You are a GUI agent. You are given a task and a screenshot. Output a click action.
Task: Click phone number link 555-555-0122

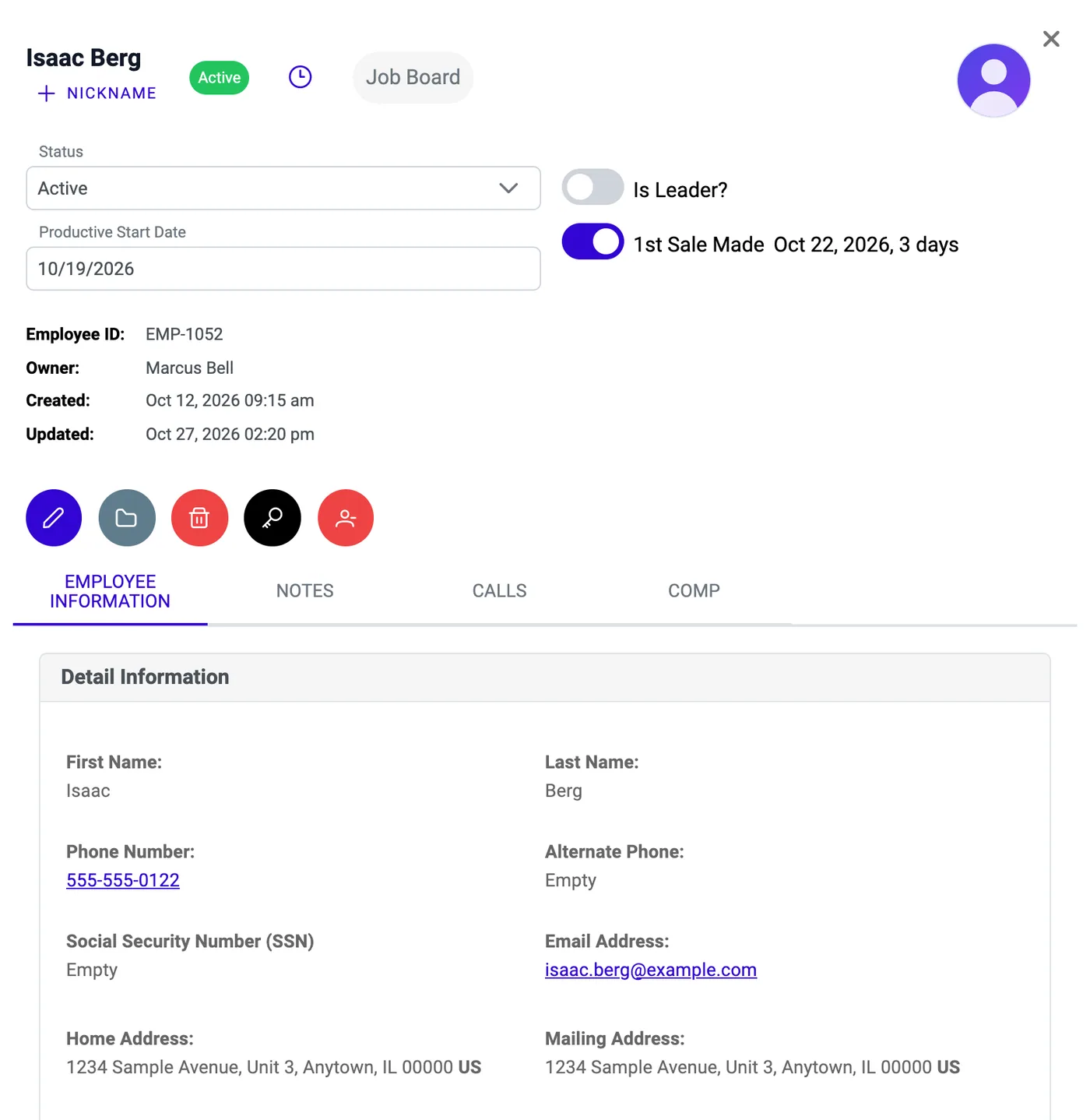[x=123, y=880]
